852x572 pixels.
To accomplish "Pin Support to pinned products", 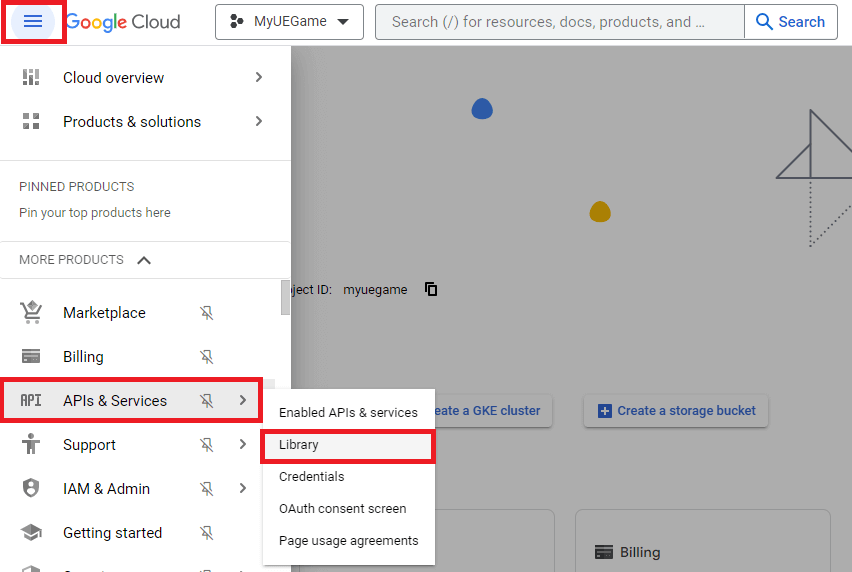I will 206,445.
